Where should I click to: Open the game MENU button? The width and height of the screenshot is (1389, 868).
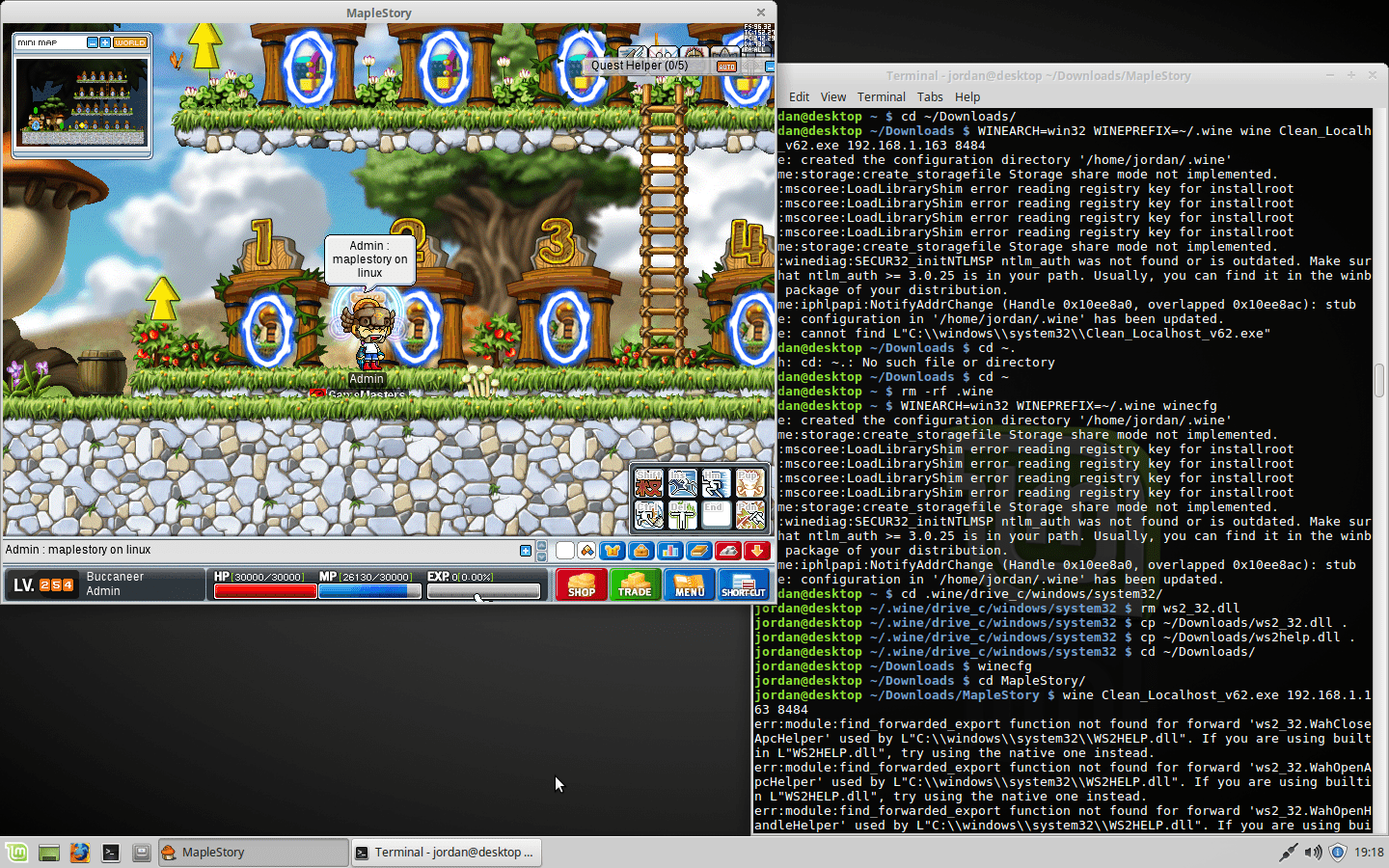[x=689, y=584]
